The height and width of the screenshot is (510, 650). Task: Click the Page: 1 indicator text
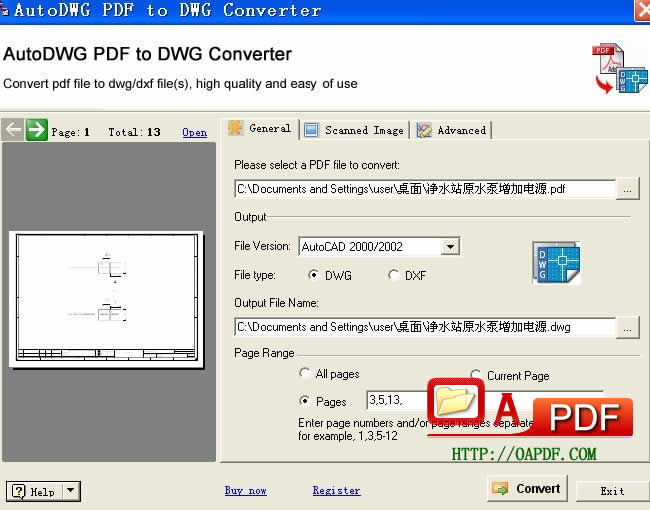(70, 132)
